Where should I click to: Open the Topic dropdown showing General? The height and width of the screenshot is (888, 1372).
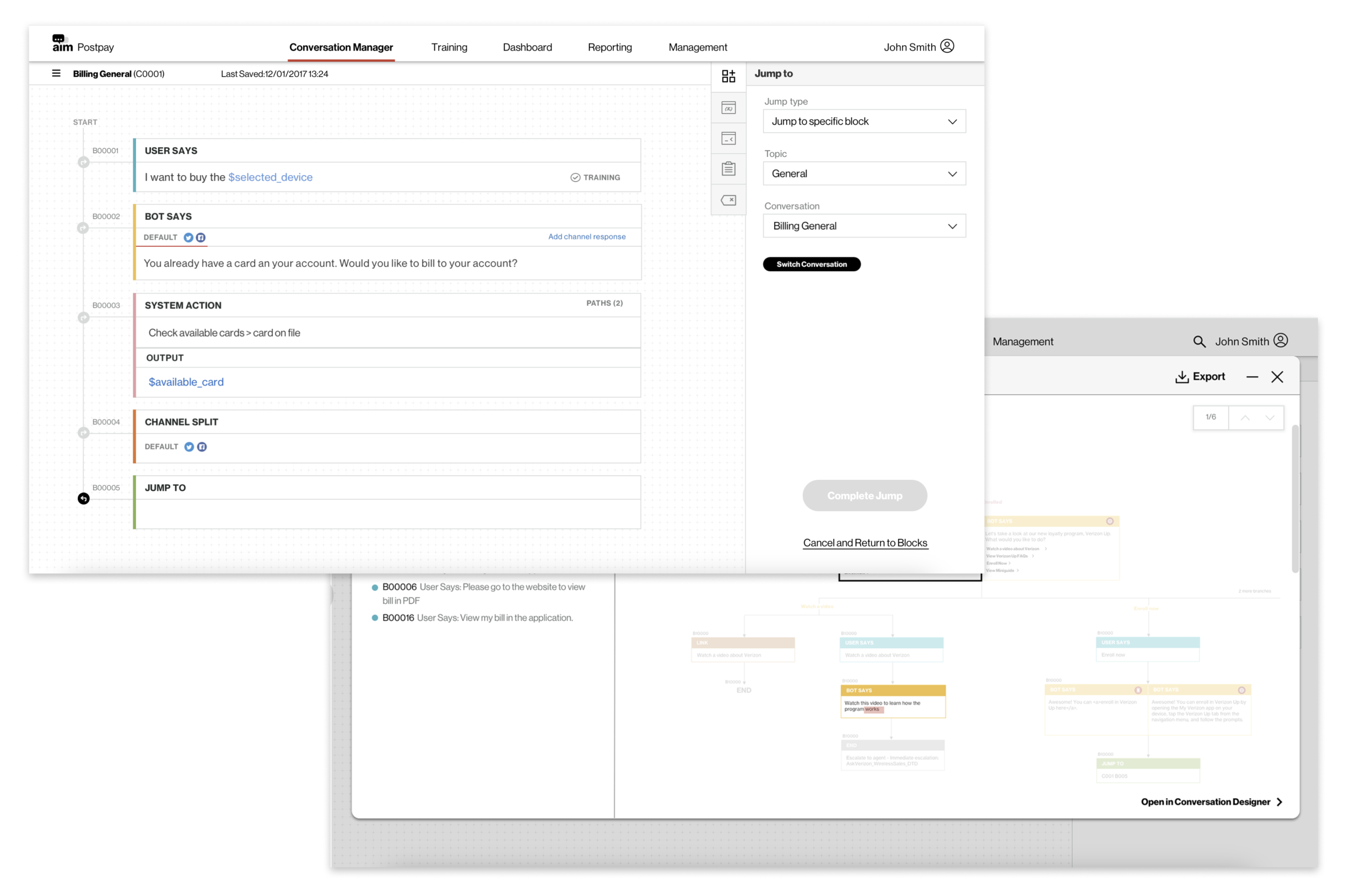point(864,174)
